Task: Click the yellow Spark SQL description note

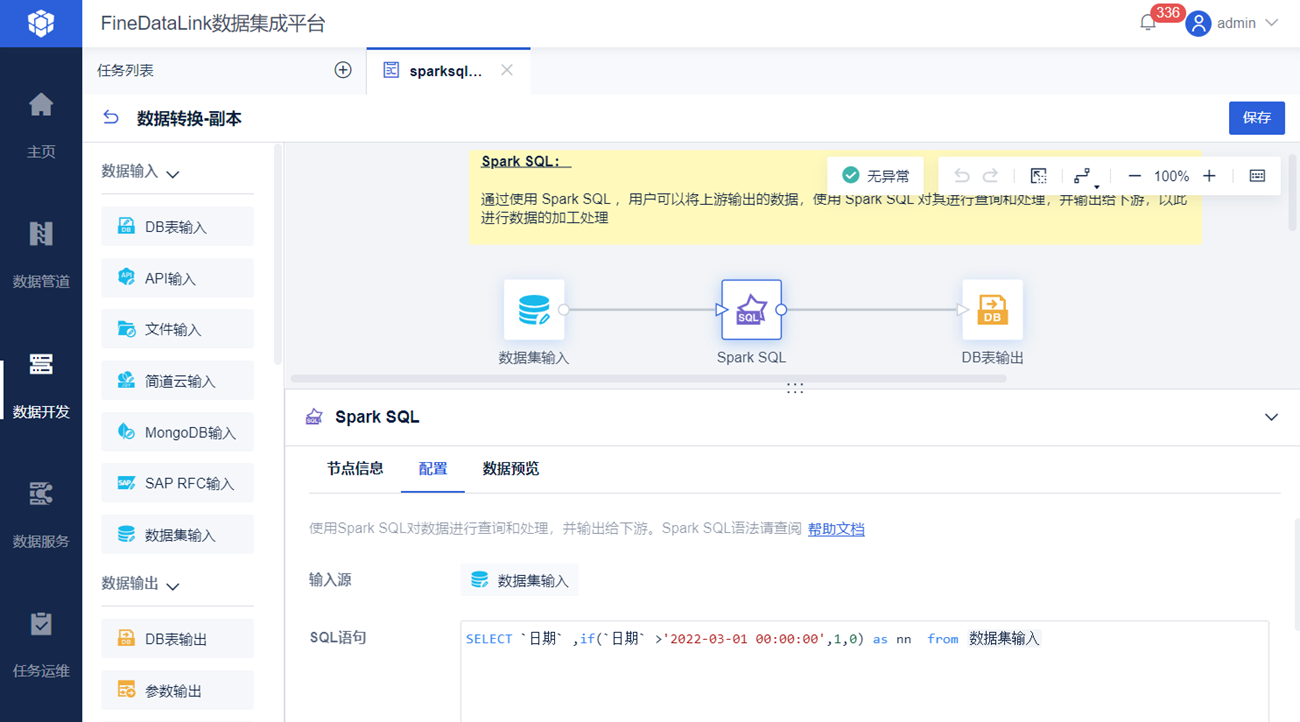Action: click(835, 198)
